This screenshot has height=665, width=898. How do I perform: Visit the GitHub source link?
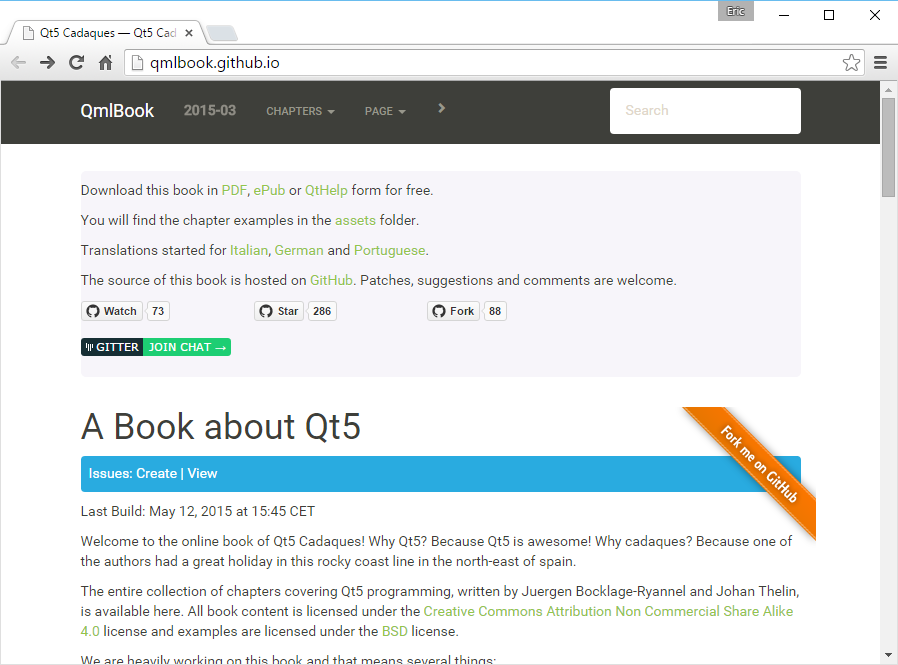(x=331, y=280)
